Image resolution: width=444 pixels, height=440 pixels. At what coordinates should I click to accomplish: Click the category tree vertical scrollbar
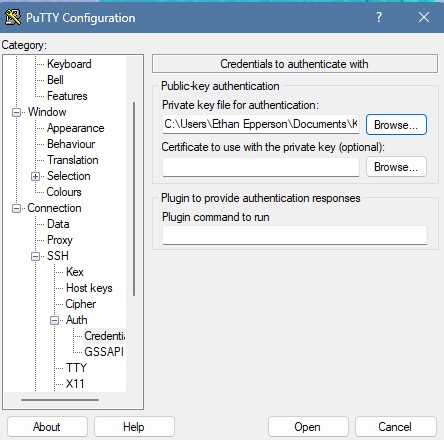134,199
